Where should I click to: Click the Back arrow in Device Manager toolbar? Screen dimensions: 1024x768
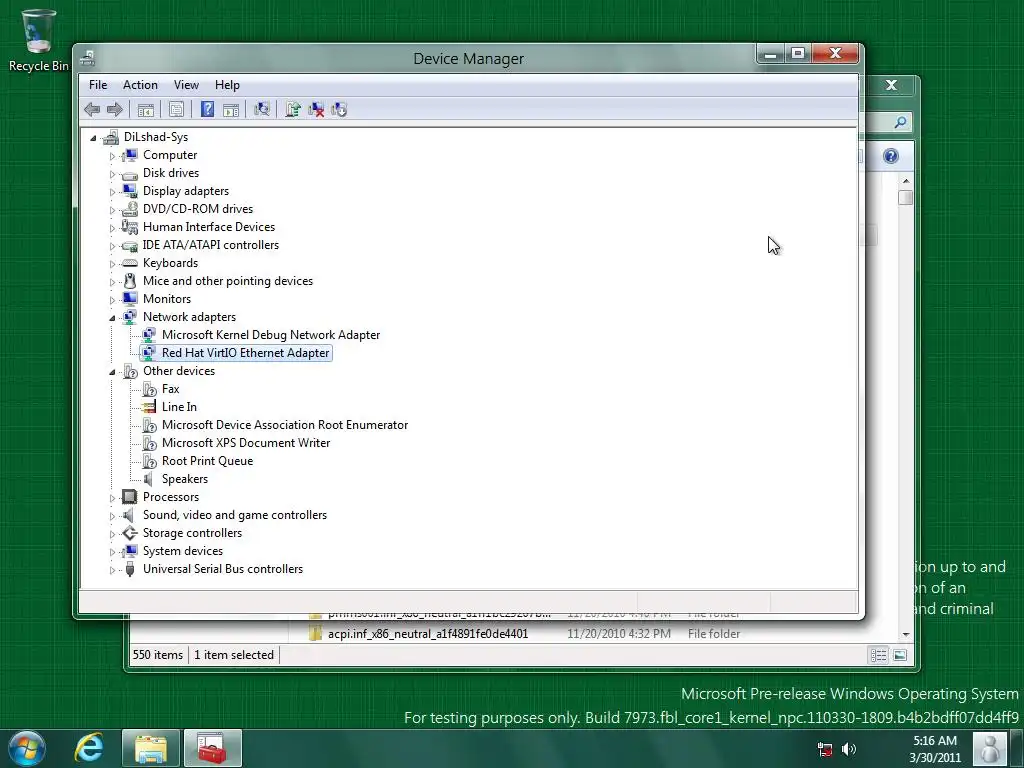tap(92, 110)
